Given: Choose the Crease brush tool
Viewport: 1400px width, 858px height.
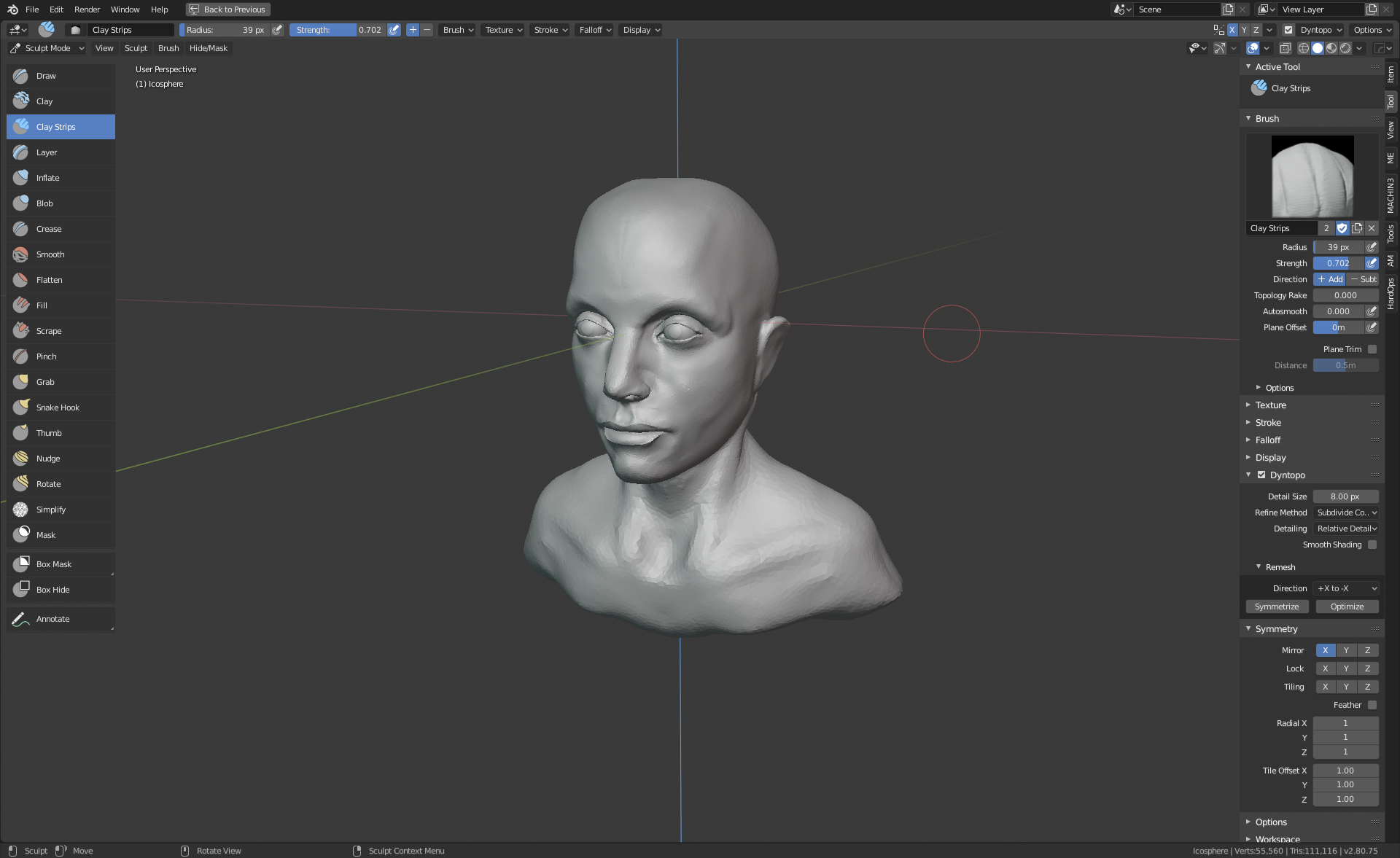Looking at the screenshot, I should 49,229.
